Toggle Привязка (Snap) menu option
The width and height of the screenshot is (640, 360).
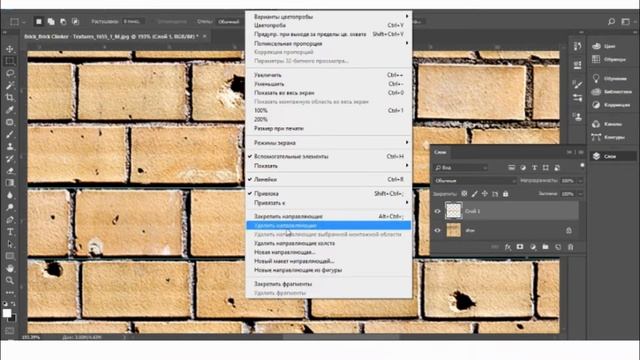(329, 193)
